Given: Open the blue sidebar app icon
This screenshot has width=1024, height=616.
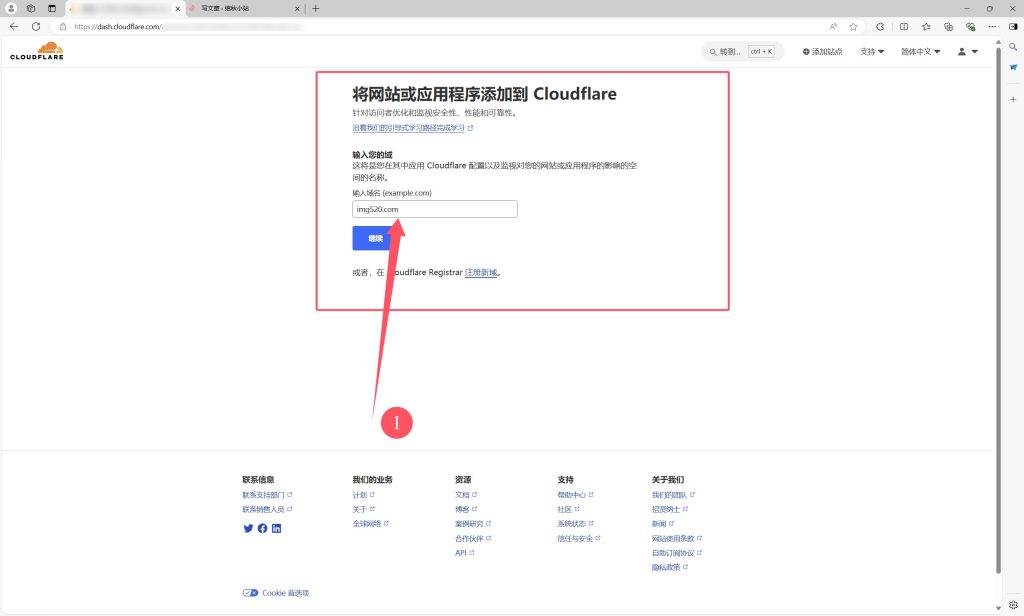Looking at the screenshot, I should point(1013,67).
